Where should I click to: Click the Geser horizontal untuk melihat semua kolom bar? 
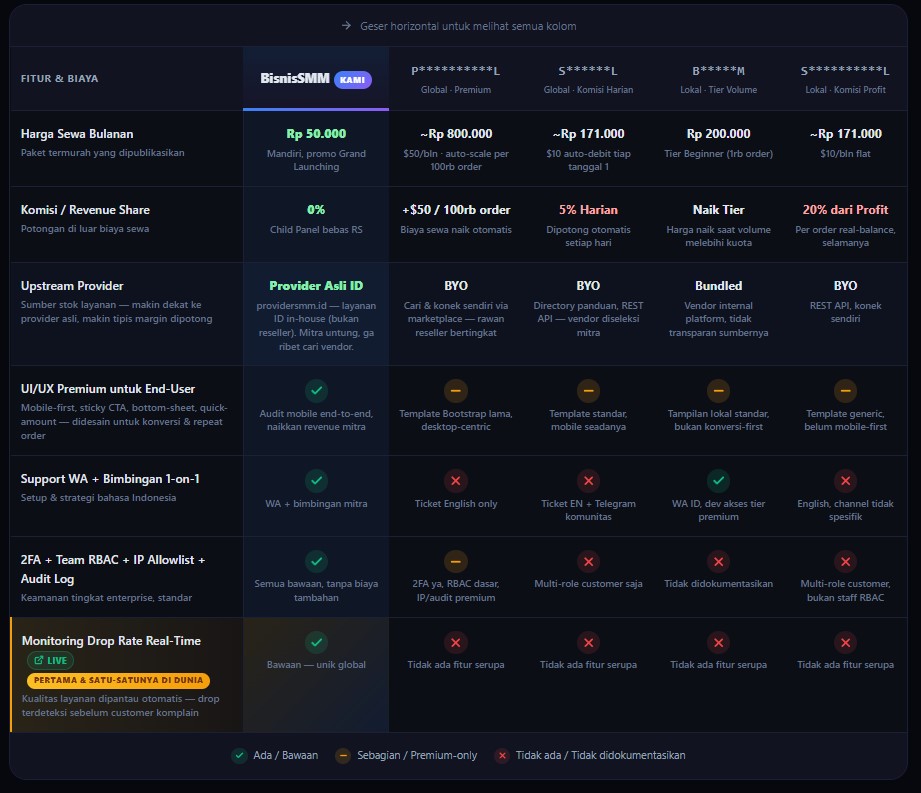(460, 26)
